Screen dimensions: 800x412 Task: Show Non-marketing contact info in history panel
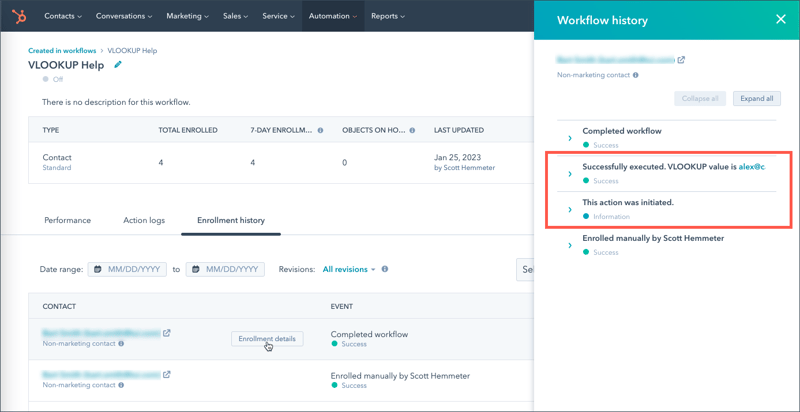[x=636, y=75]
